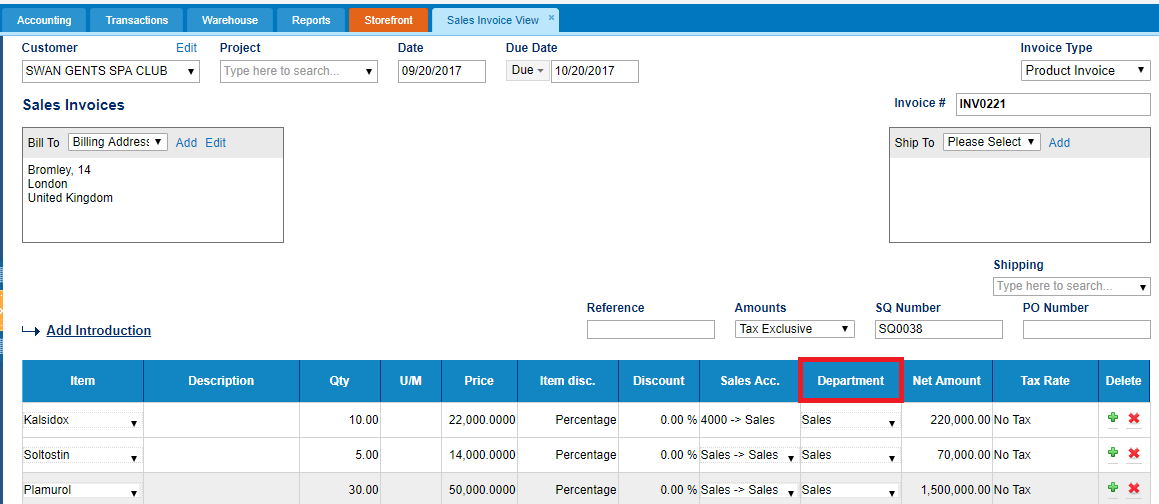1159x504 pixels.
Task: Delete the Plamurol line item
Action: tap(1134, 488)
